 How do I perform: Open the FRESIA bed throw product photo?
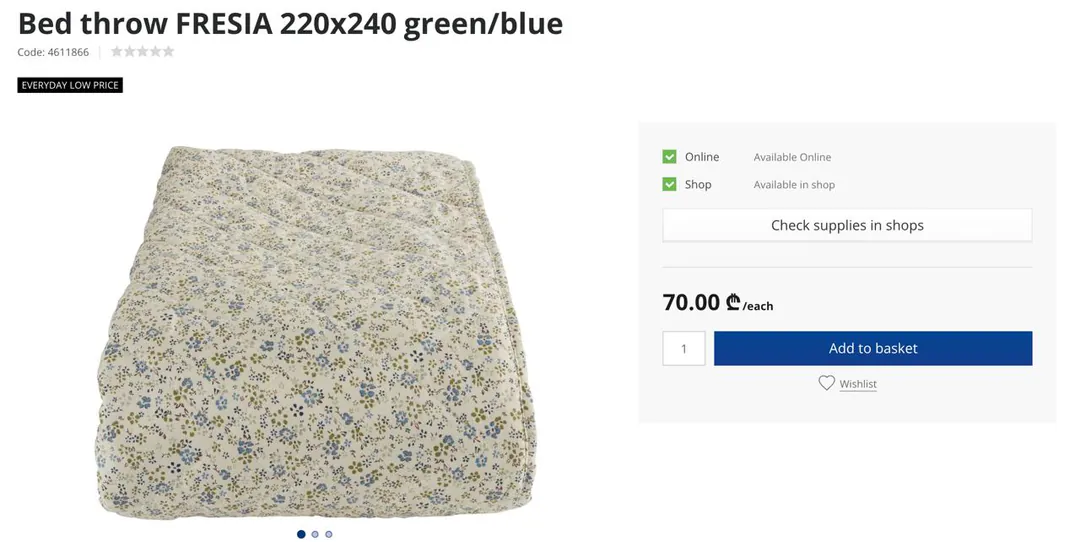coord(315,333)
